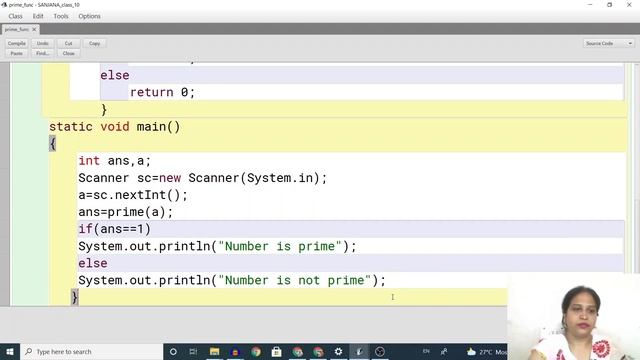The height and width of the screenshot is (360, 640).
Task: Open the Class menu
Action: 16,16
